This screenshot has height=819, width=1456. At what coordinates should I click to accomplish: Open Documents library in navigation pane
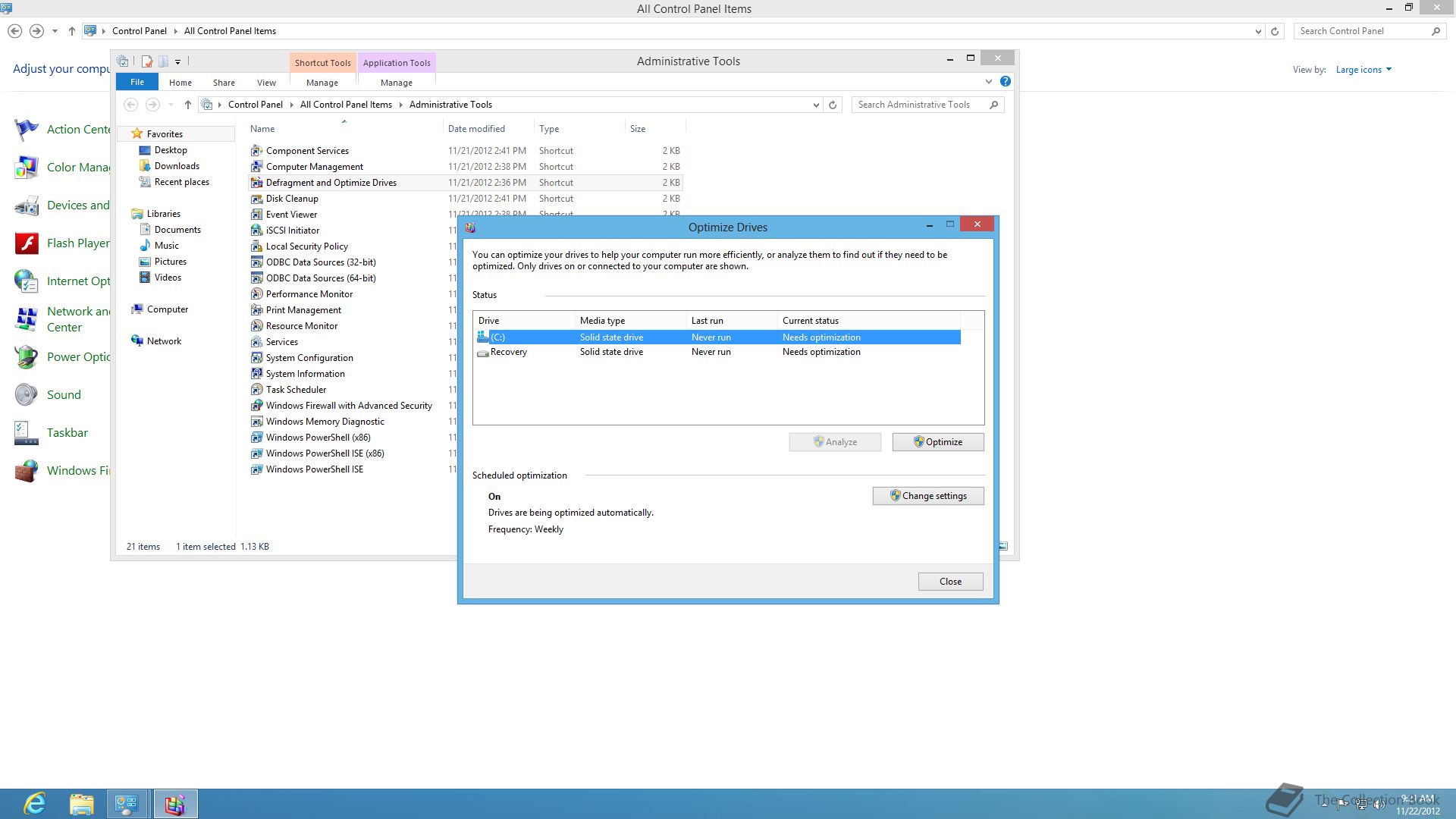pyautogui.click(x=177, y=230)
